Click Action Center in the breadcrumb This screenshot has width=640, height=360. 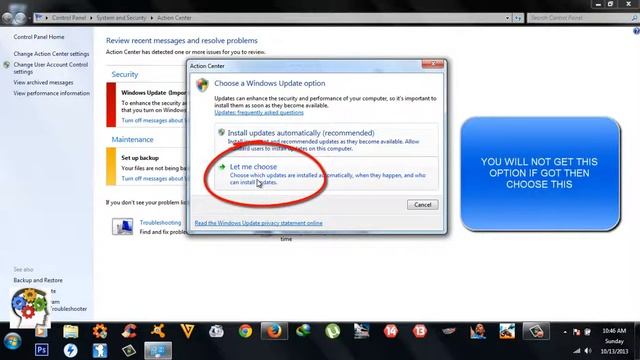[174, 18]
